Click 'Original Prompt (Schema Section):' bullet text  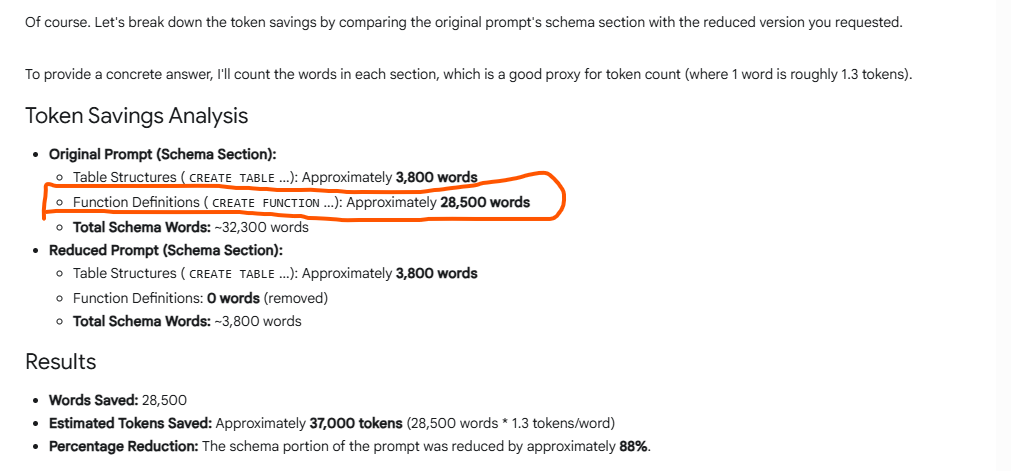tap(163, 155)
